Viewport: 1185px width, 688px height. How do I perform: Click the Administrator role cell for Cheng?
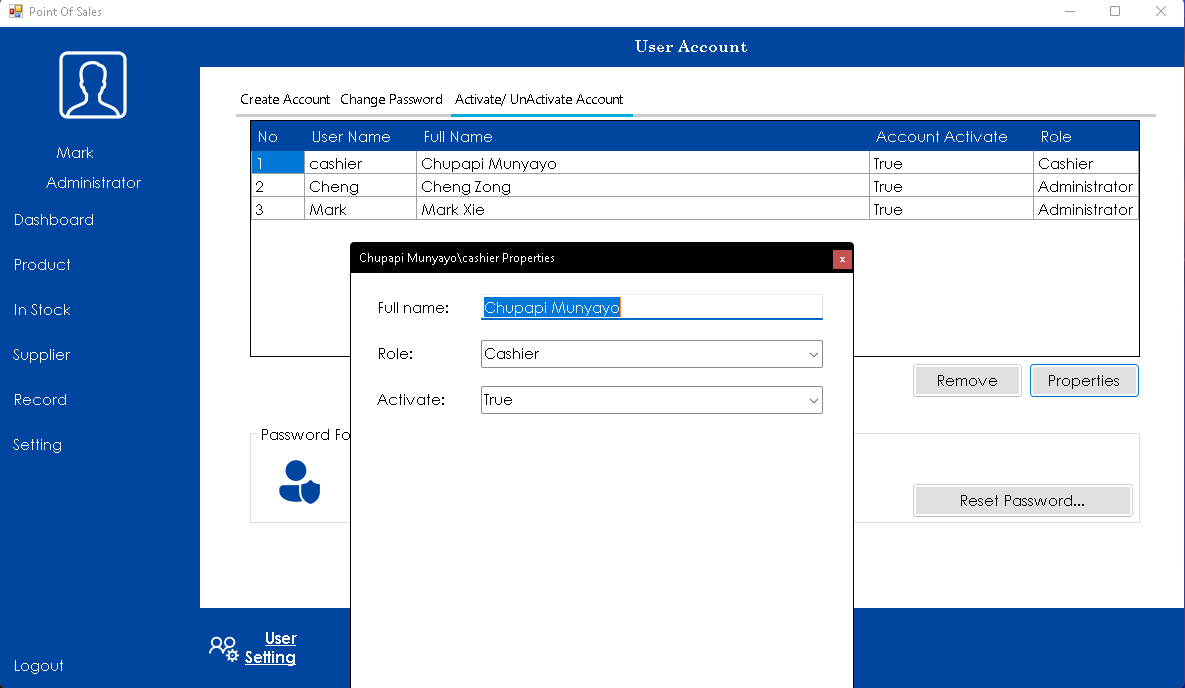(x=1086, y=187)
